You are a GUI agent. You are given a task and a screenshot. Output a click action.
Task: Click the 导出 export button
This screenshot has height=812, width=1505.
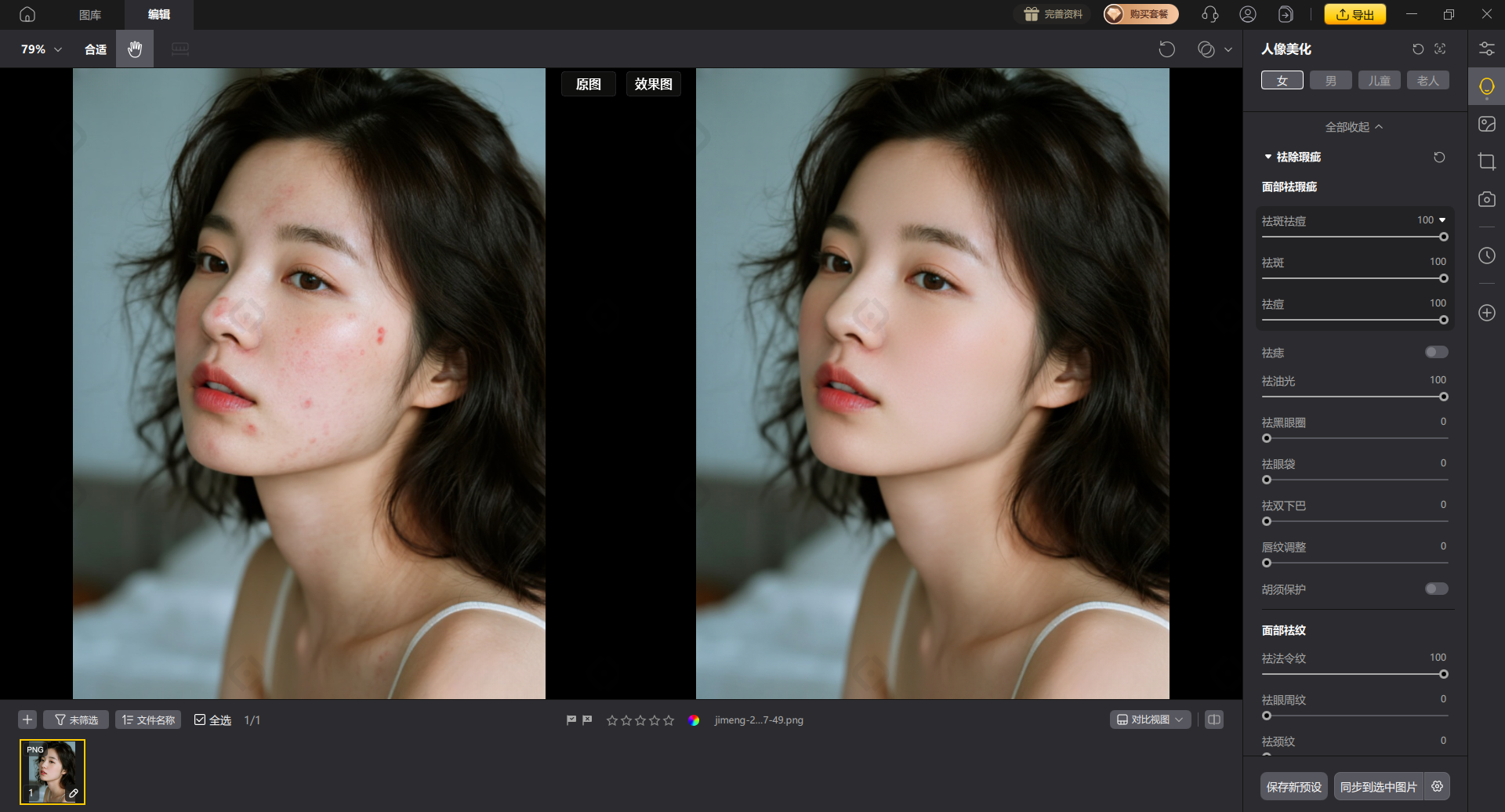(x=1354, y=14)
